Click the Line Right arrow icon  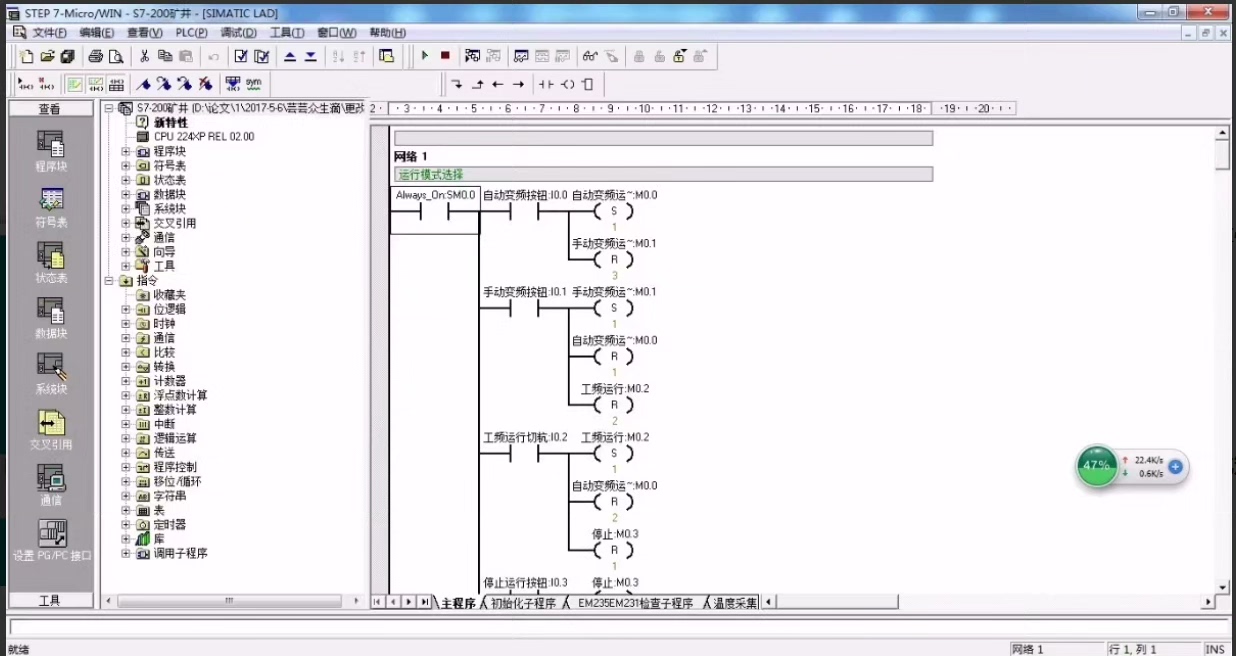518,84
